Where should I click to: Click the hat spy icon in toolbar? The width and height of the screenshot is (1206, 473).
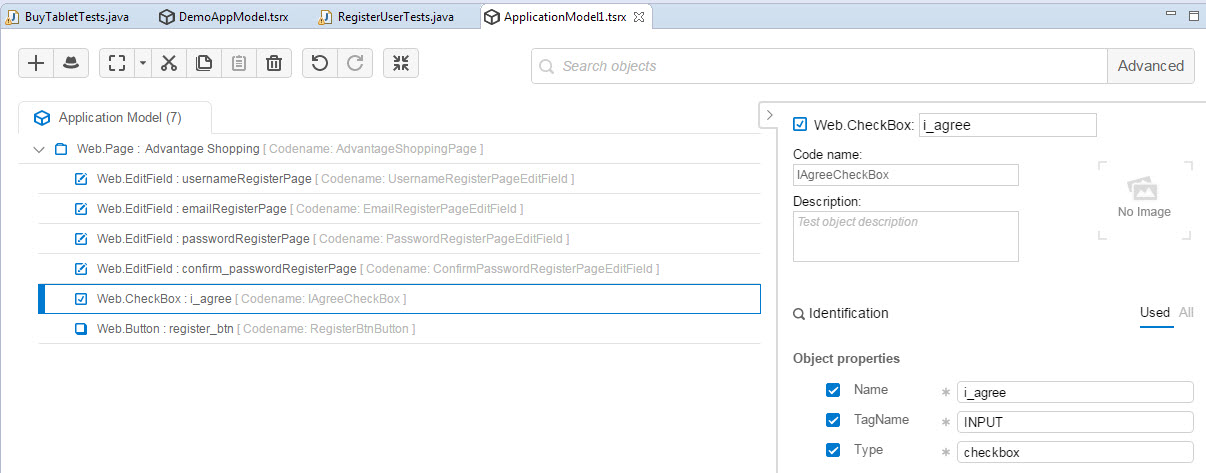(x=70, y=63)
